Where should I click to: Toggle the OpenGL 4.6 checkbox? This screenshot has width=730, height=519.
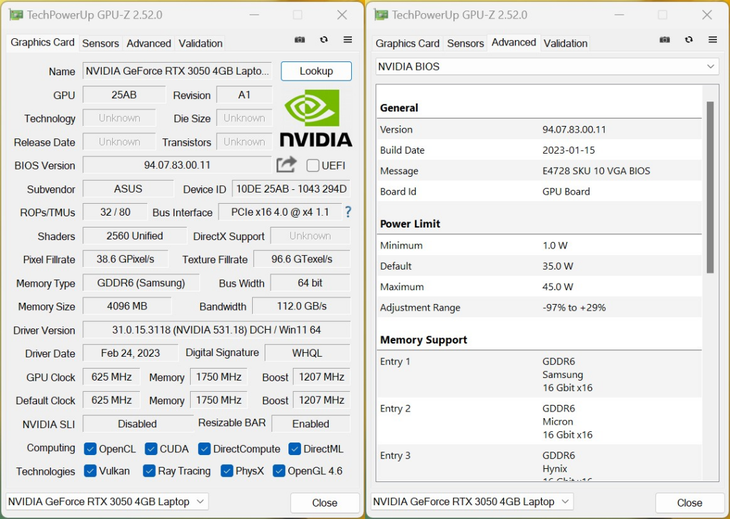tap(279, 471)
